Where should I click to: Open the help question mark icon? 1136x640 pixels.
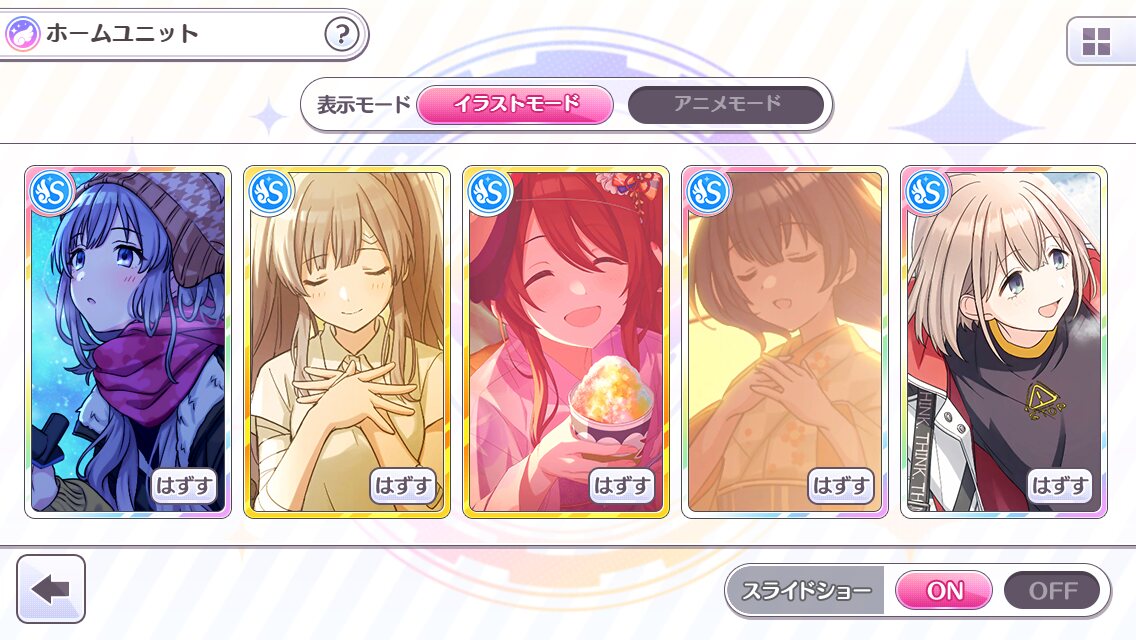pos(341,34)
